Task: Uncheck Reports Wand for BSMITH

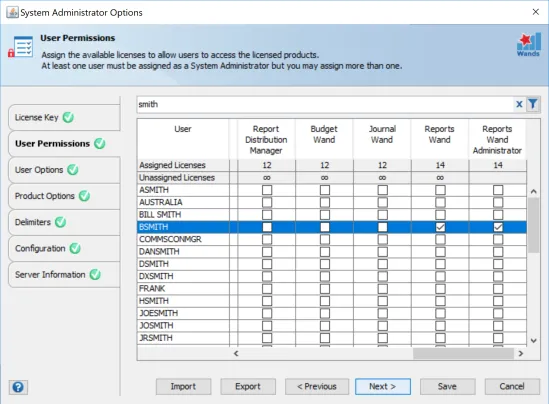Action: (x=440, y=227)
